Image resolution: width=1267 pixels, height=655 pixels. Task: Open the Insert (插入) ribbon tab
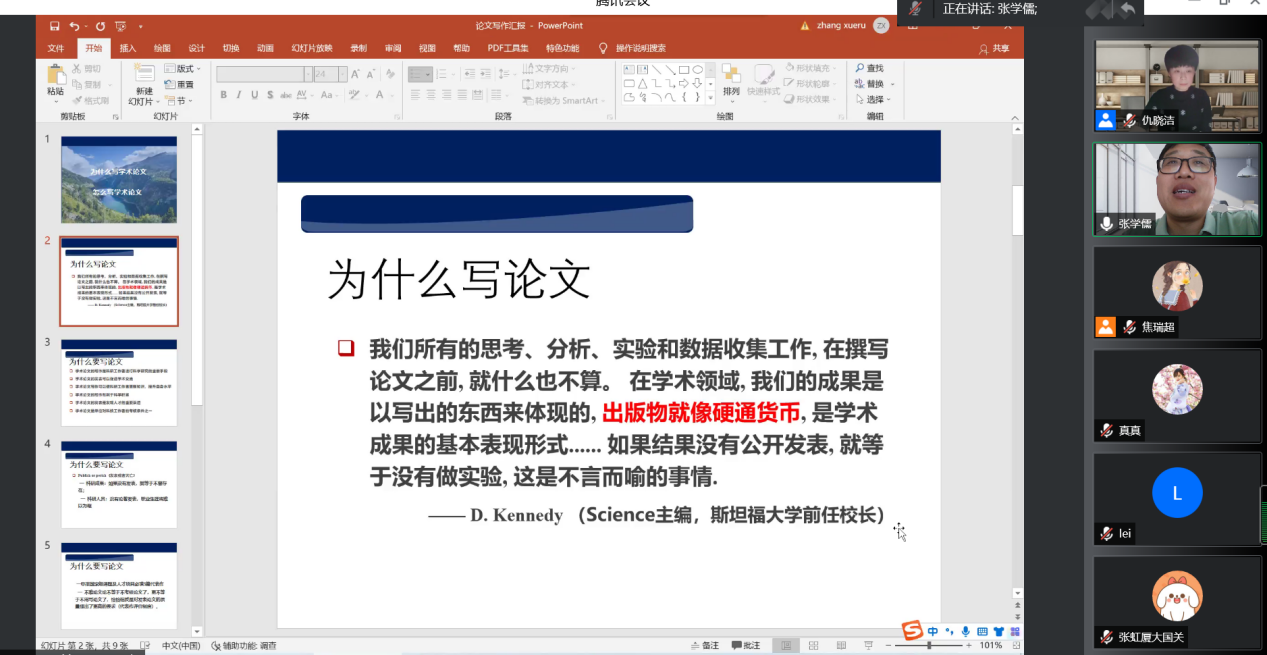tap(128, 48)
